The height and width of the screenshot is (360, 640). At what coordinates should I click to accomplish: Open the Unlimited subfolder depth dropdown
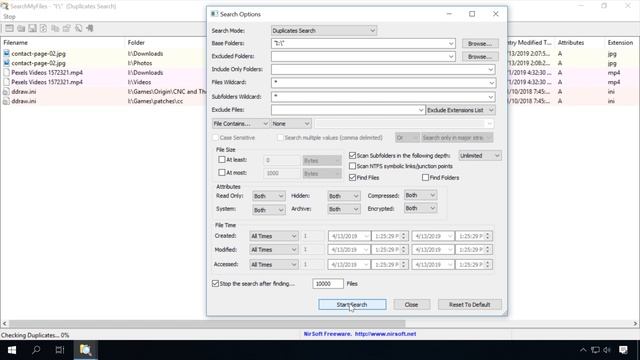pos(480,156)
